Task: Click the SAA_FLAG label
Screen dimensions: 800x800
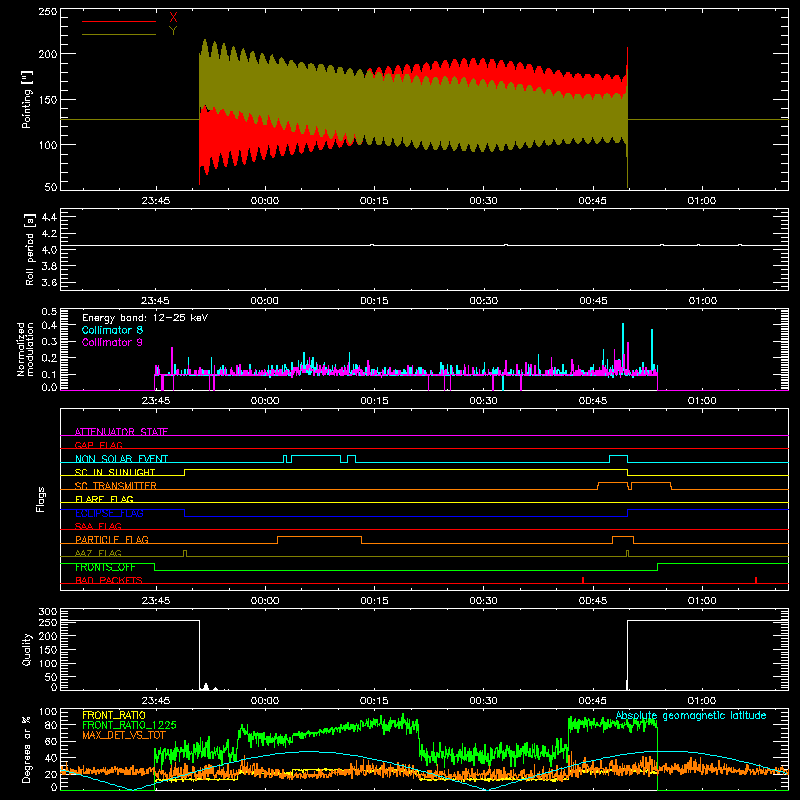Action: pyautogui.click(x=98, y=526)
